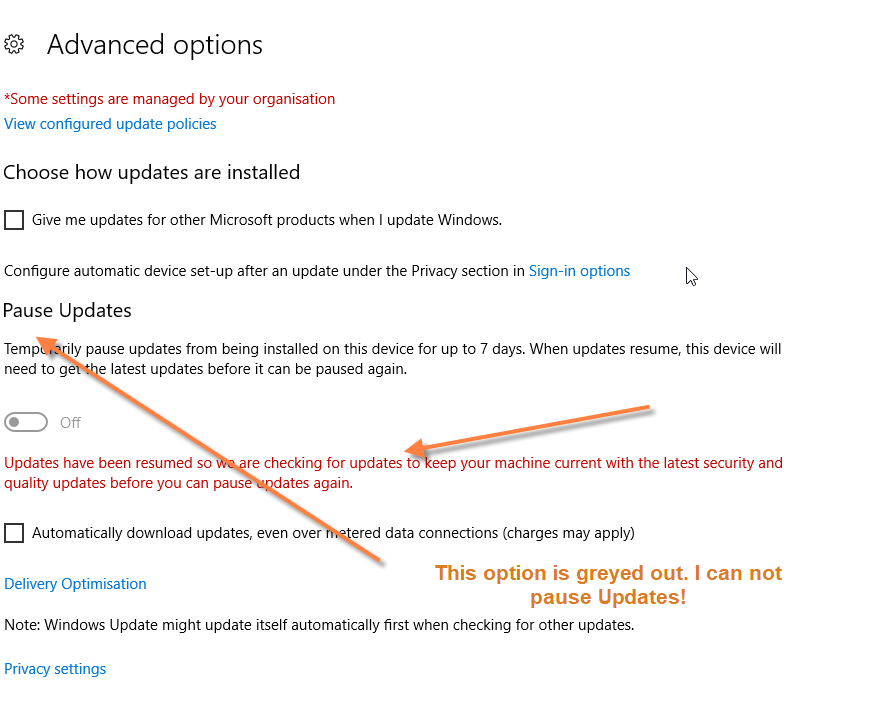Click the 'Give me updates for other Microsoft products' label
The width and height of the screenshot is (895, 704).
point(267,220)
